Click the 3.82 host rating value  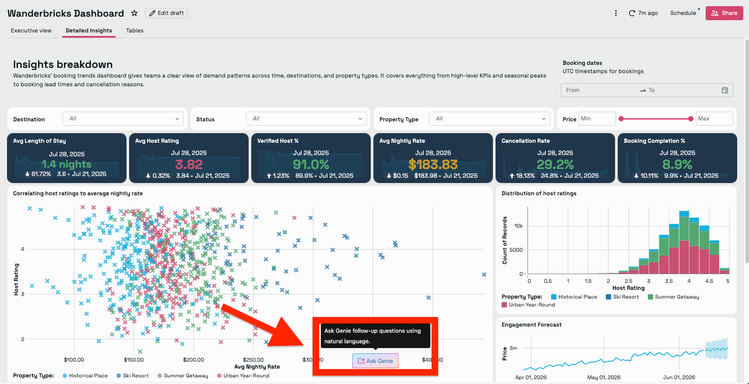click(x=189, y=165)
